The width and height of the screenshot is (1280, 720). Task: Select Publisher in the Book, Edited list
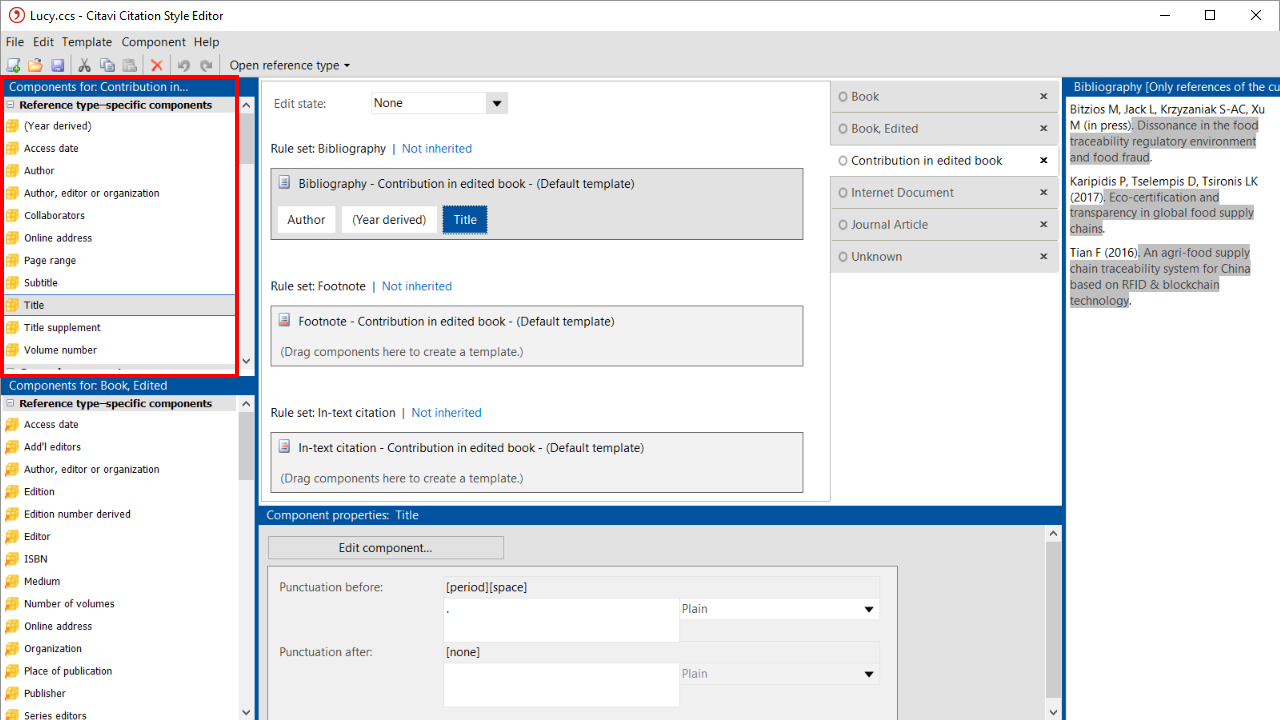click(45, 694)
